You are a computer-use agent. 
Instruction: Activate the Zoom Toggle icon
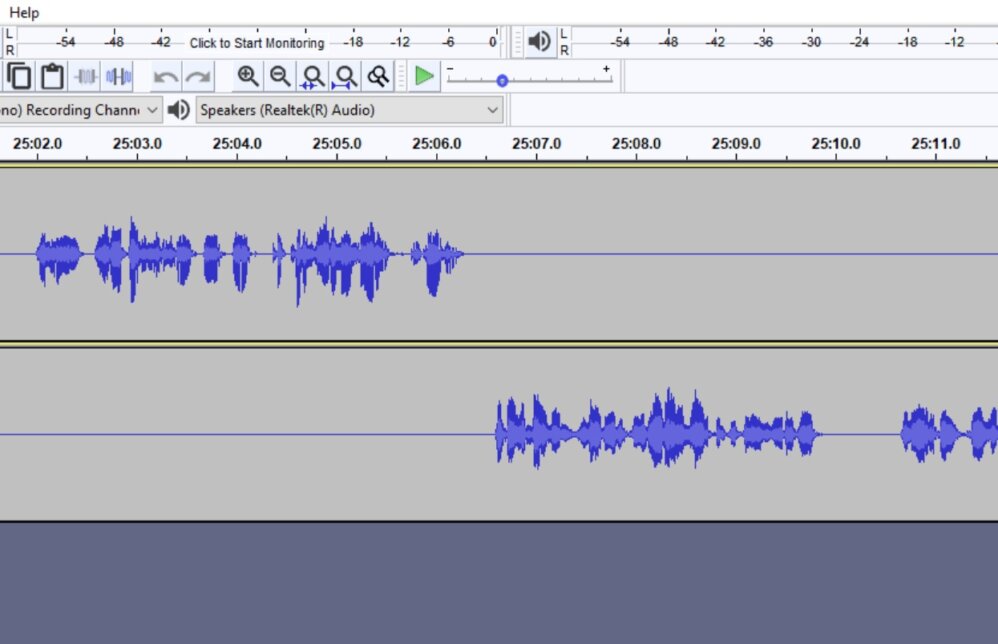(x=380, y=75)
